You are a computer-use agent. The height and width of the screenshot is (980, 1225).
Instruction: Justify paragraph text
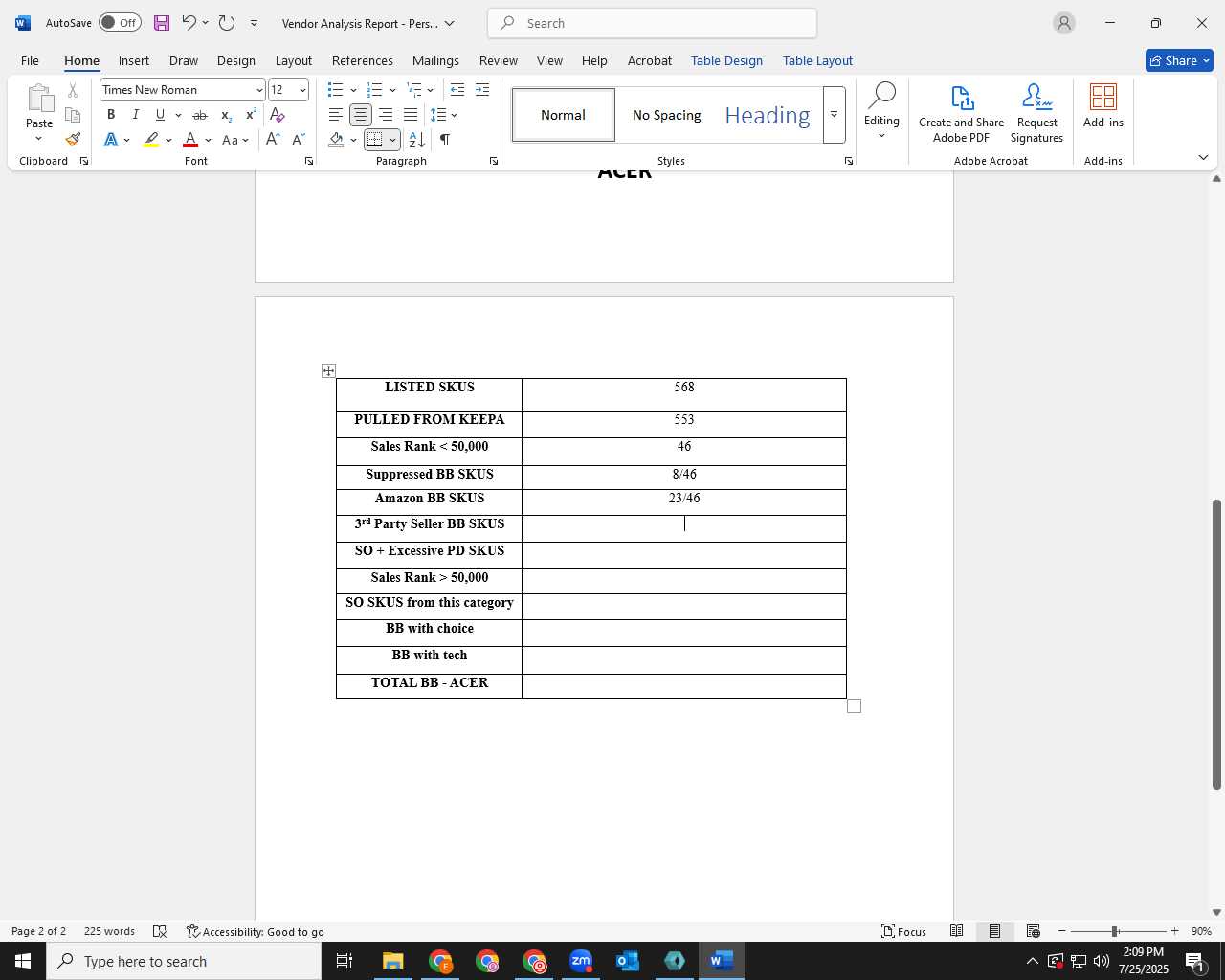411,115
